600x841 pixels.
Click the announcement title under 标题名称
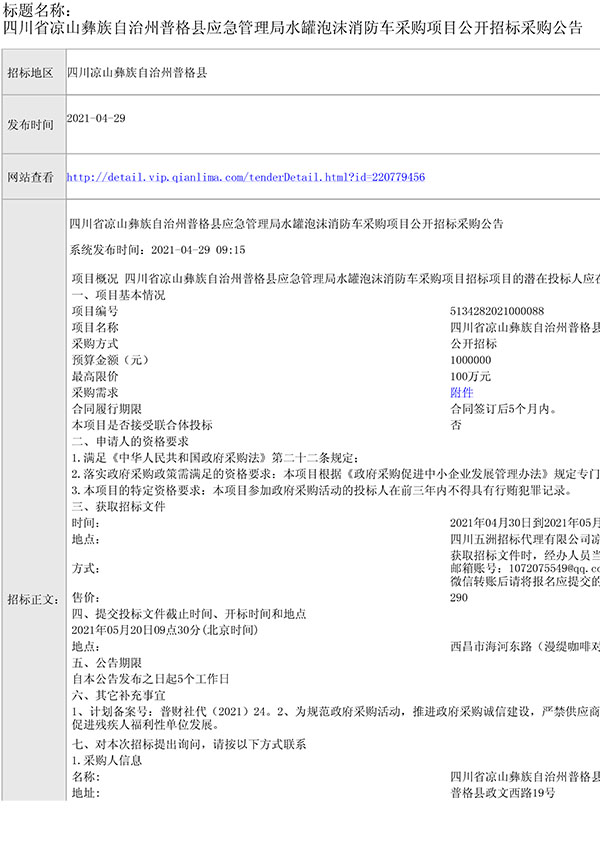click(x=293, y=29)
